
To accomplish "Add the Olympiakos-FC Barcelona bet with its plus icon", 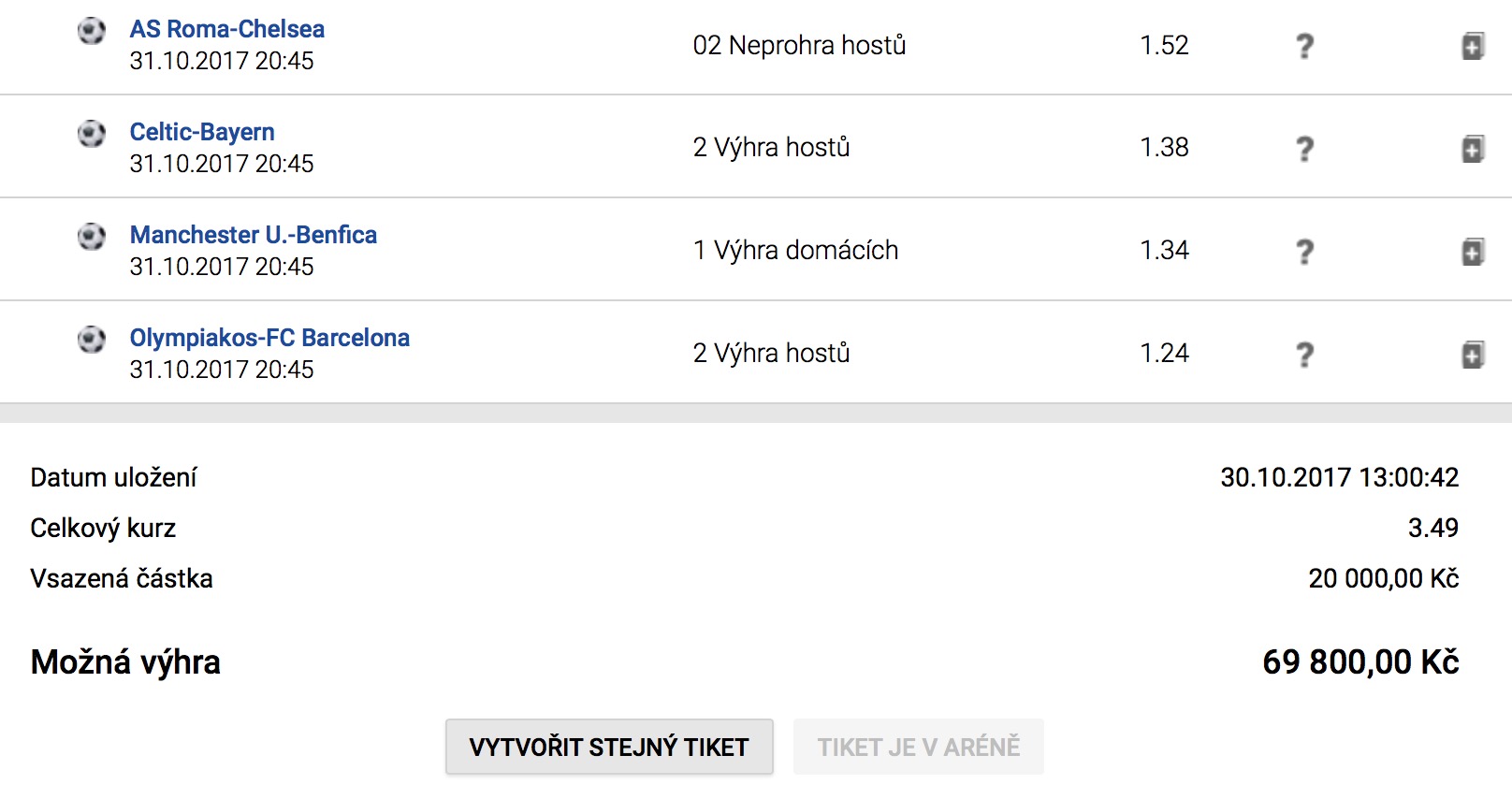I will click(x=1473, y=355).
